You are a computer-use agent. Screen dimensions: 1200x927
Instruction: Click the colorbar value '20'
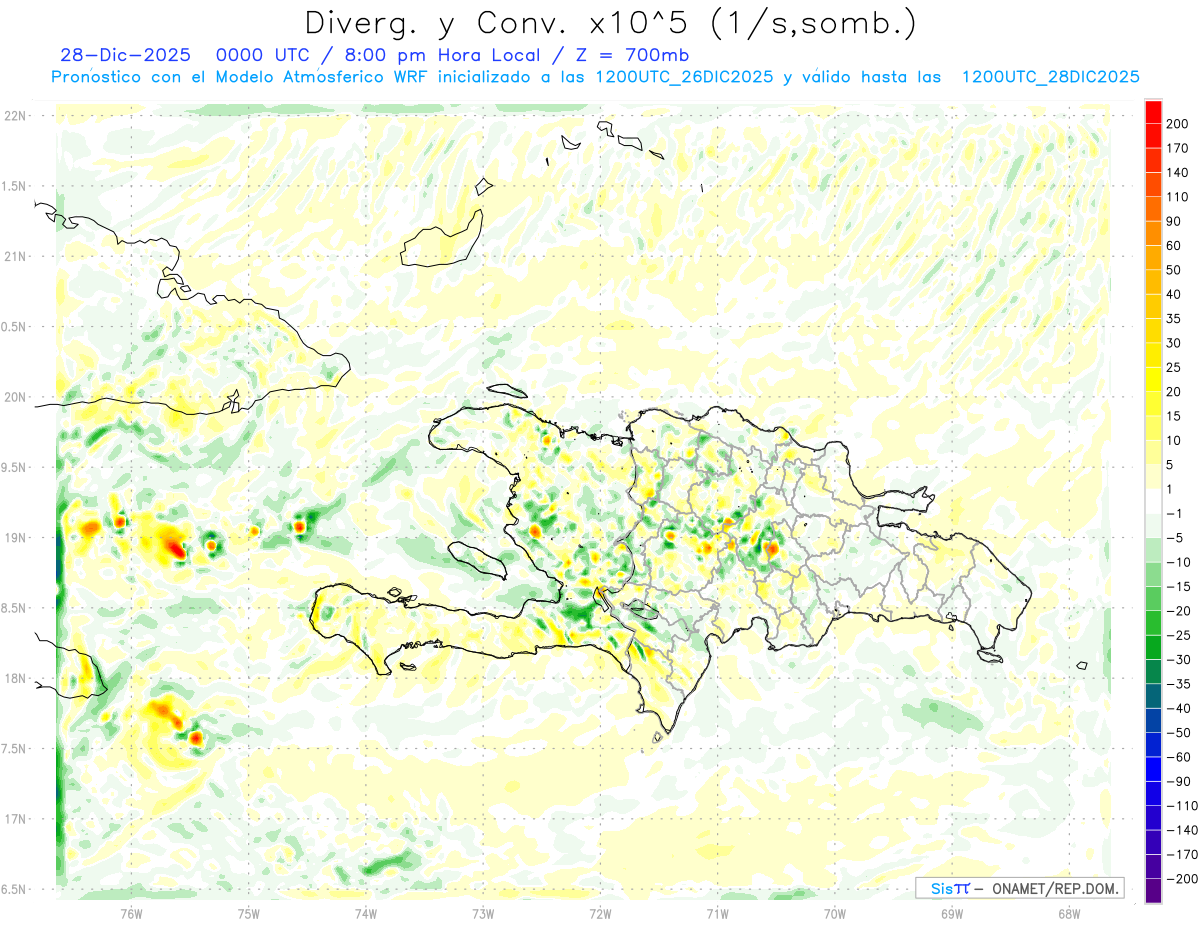click(x=1175, y=392)
